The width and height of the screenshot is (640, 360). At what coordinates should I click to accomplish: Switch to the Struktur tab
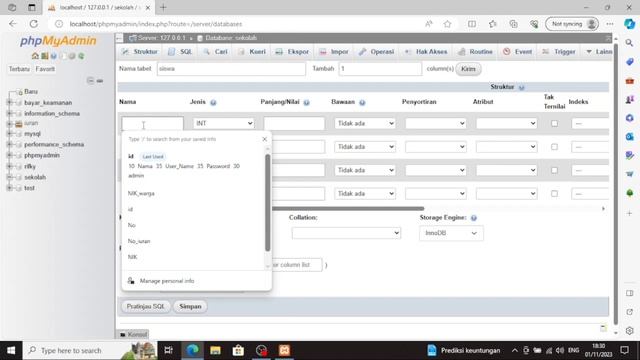(x=140, y=52)
